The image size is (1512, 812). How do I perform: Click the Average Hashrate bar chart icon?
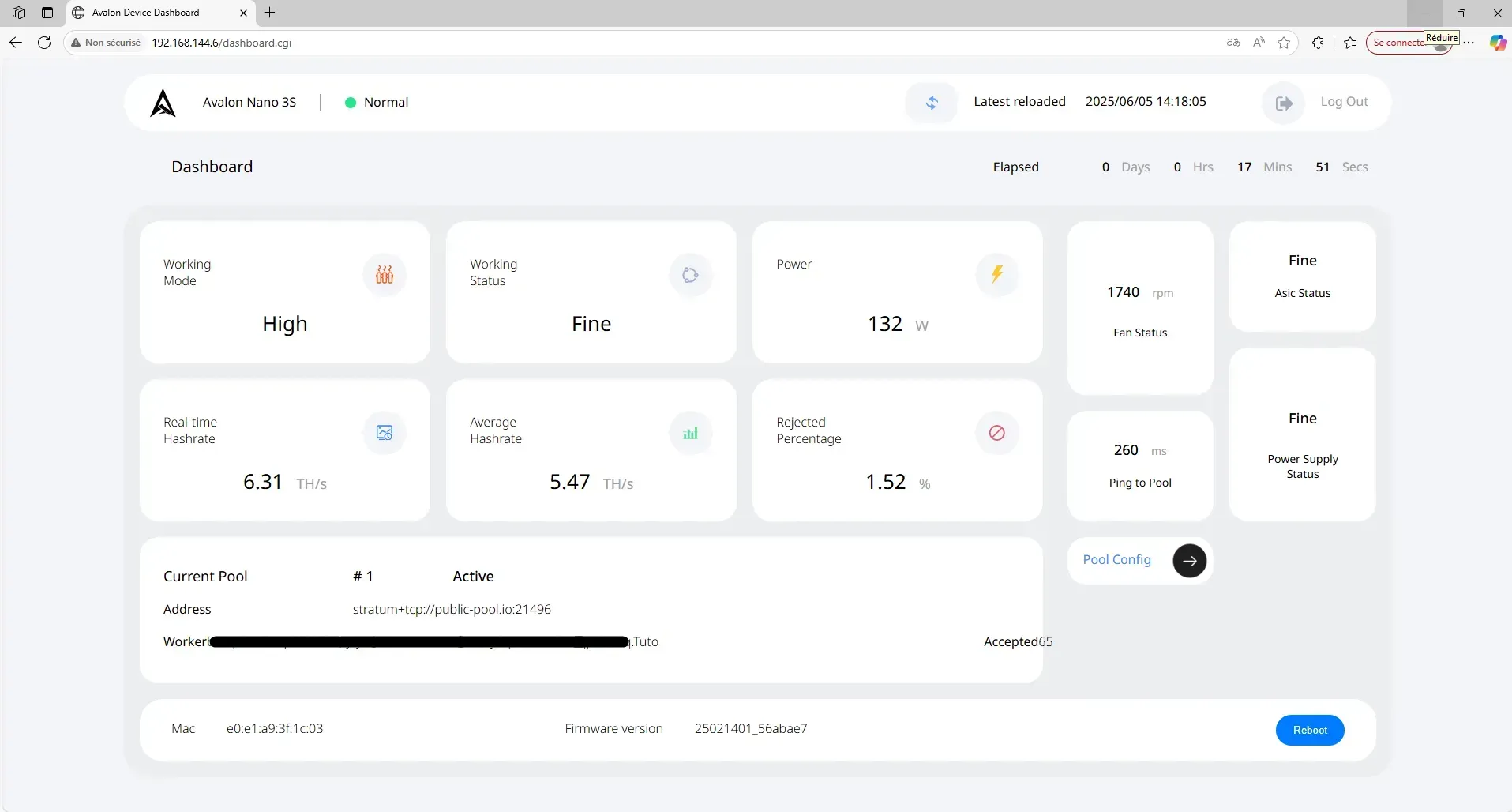coord(690,433)
